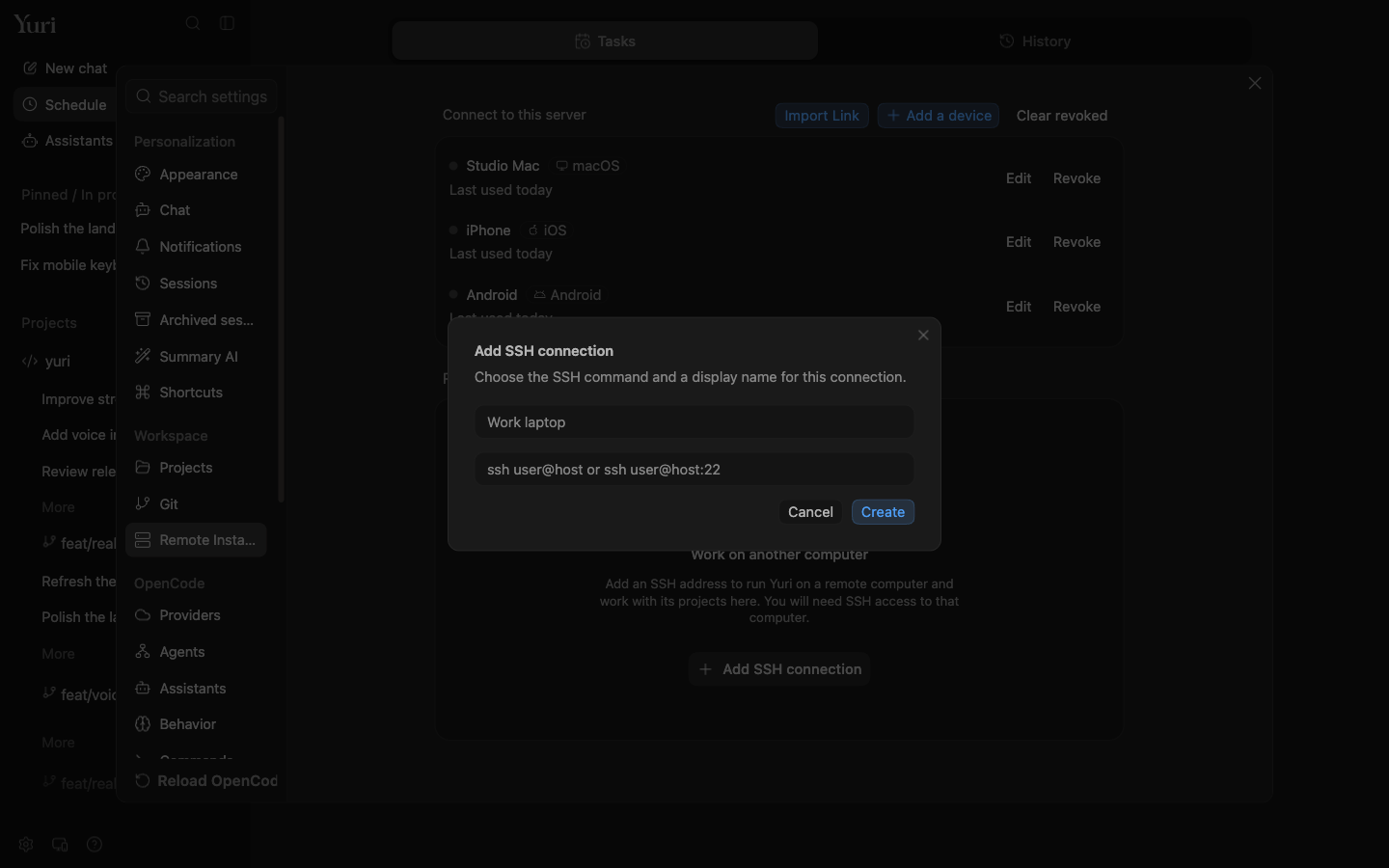Select the Agents settings section

tap(196, 652)
